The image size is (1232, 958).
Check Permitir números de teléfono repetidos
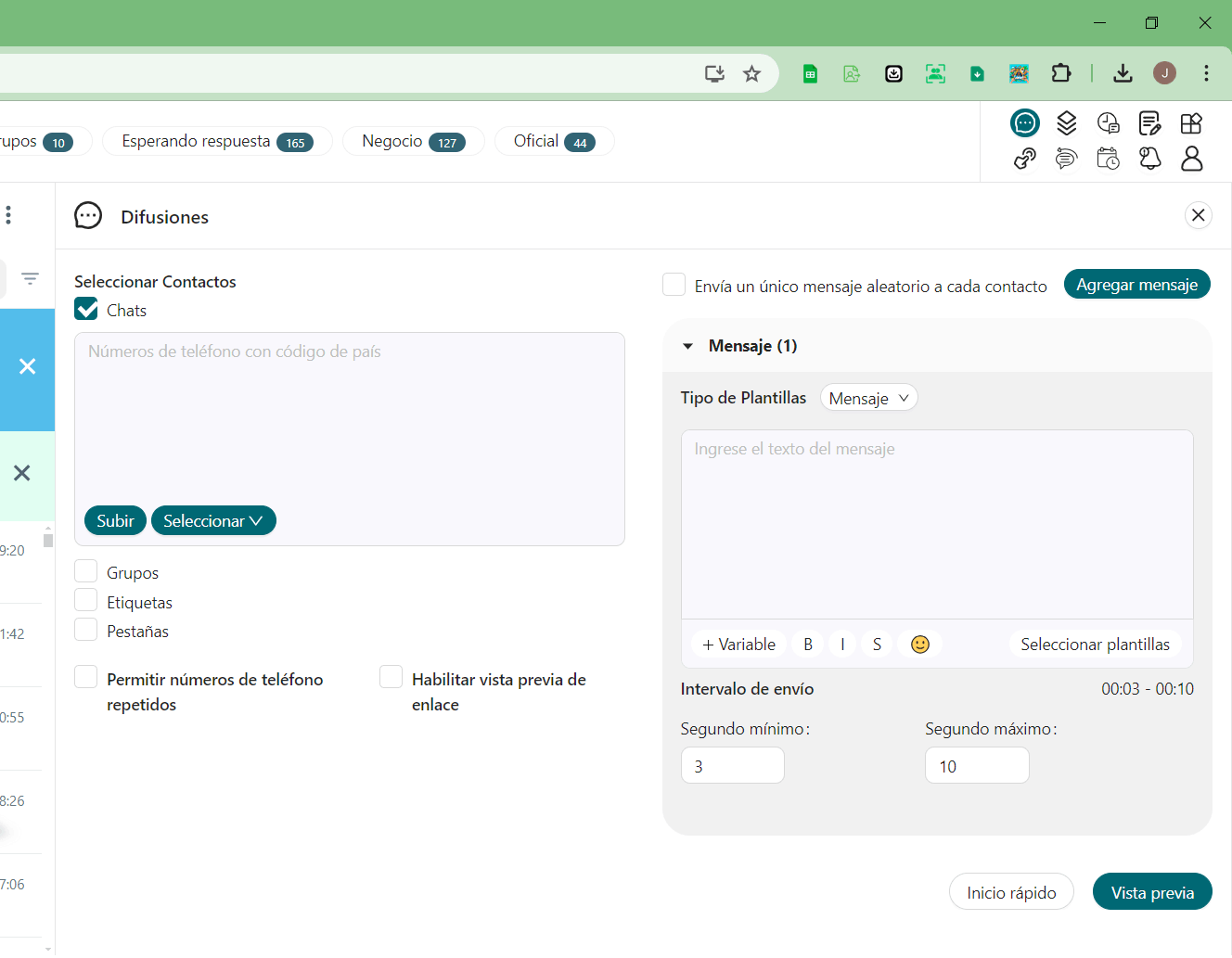(x=86, y=678)
